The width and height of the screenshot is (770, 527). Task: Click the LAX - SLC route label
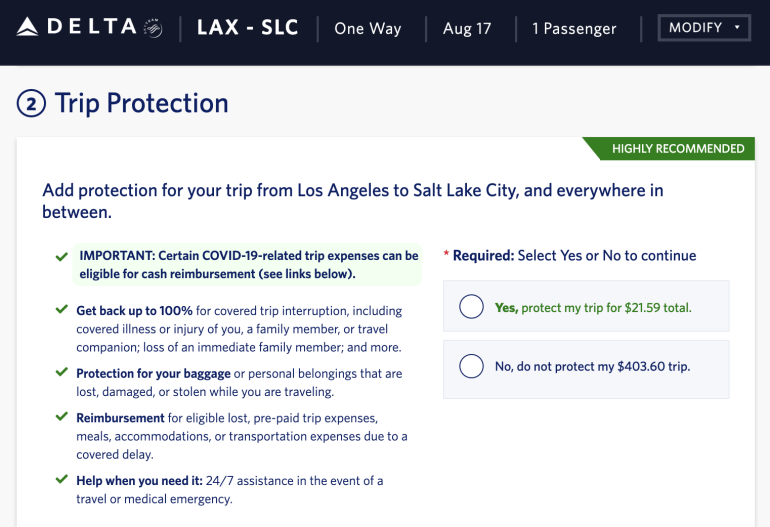tap(248, 28)
